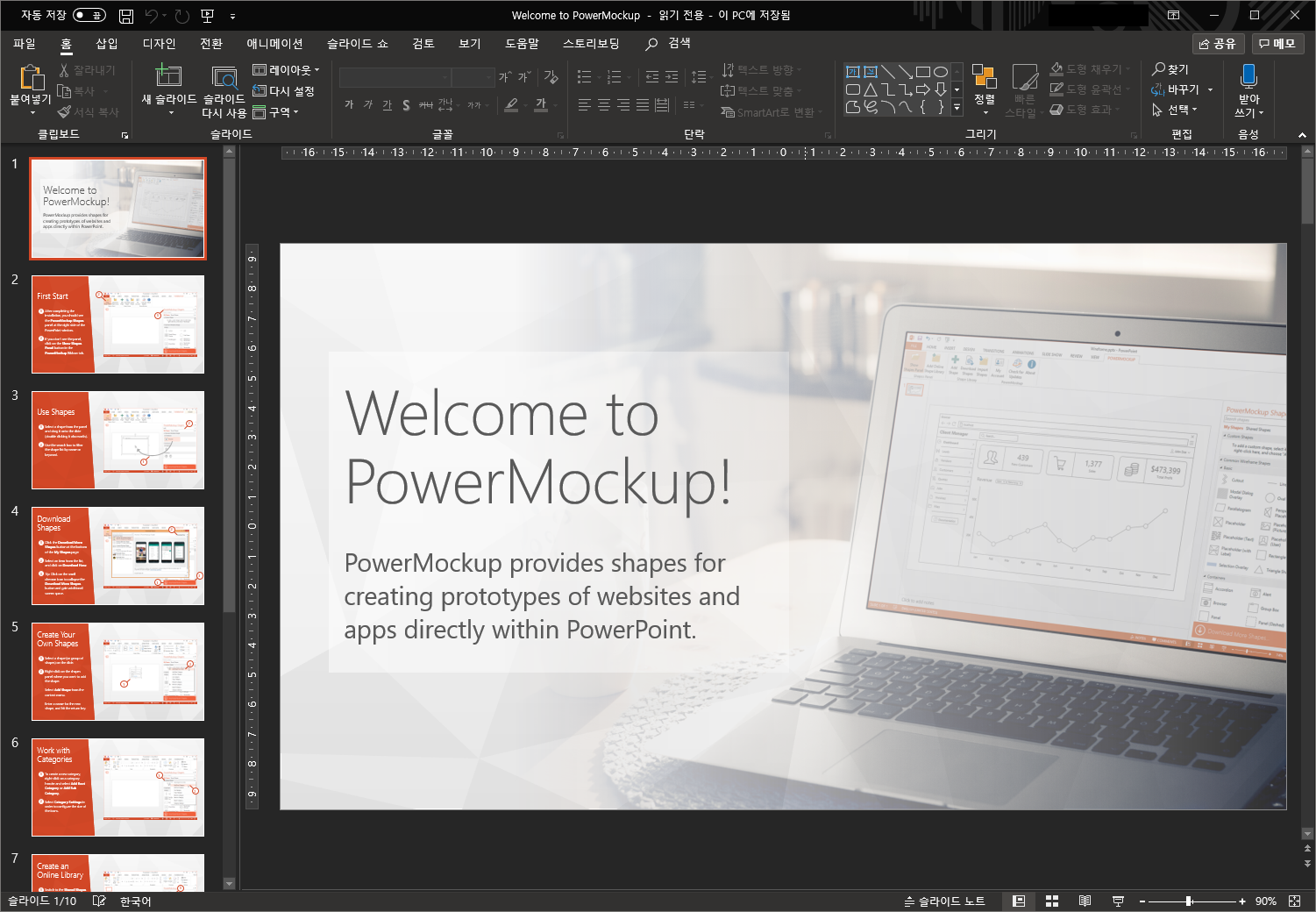Click the next slide button below scrollbar
1316x912 pixels.
[1307, 864]
